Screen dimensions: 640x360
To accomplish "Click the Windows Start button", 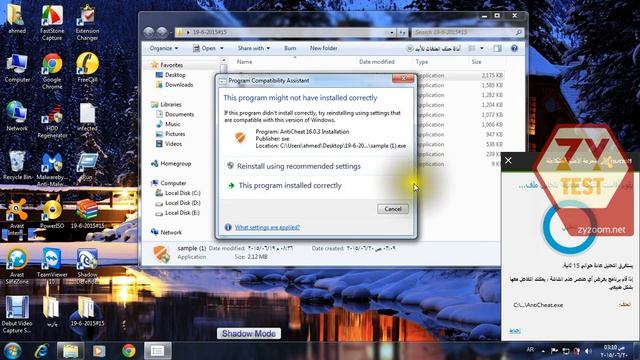I will point(12,351).
